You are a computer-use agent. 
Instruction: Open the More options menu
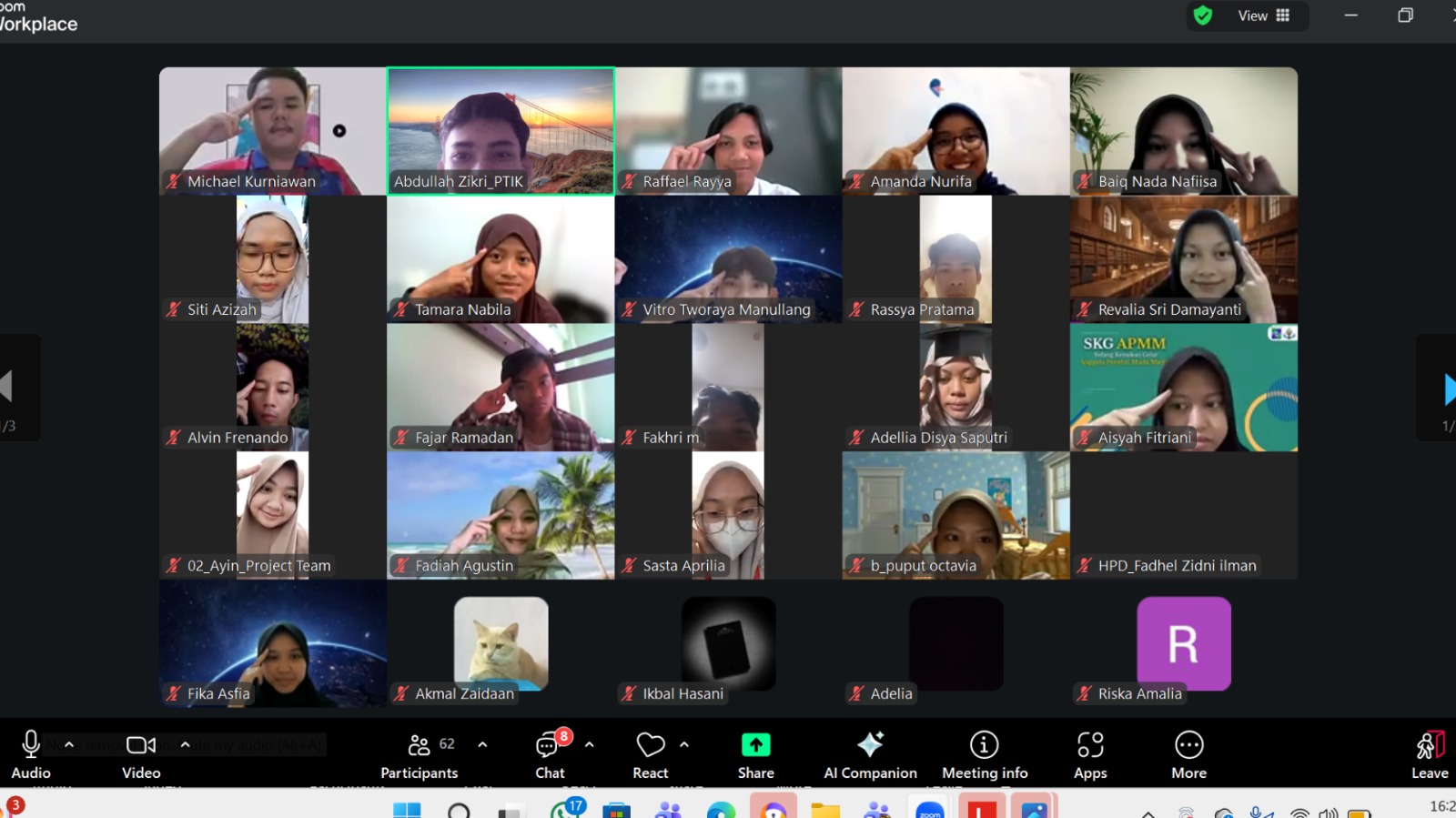(1188, 755)
